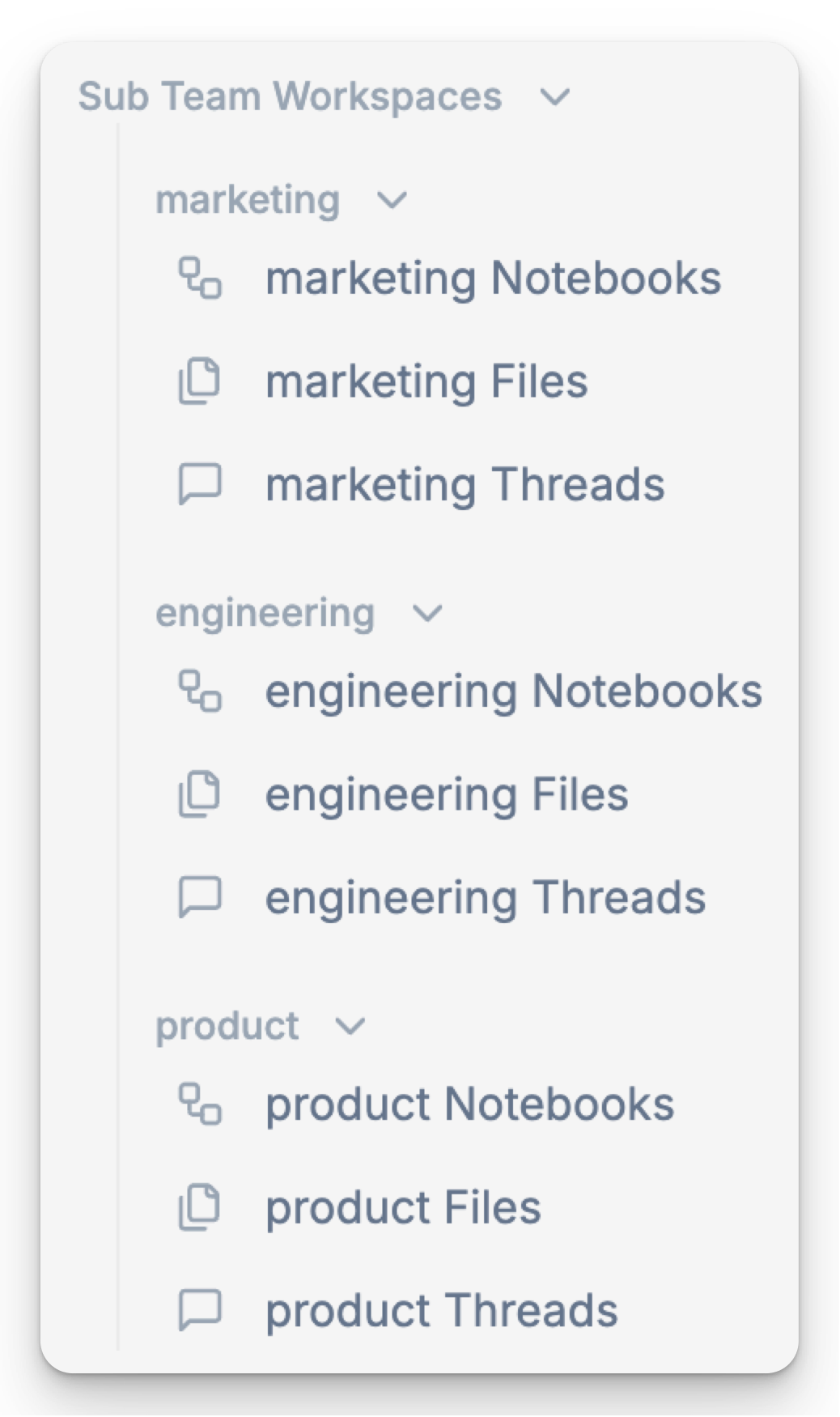The width and height of the screenshot is (840, 1417).
Task: Select the product Threads chat icon
Action: (201, 1310)
